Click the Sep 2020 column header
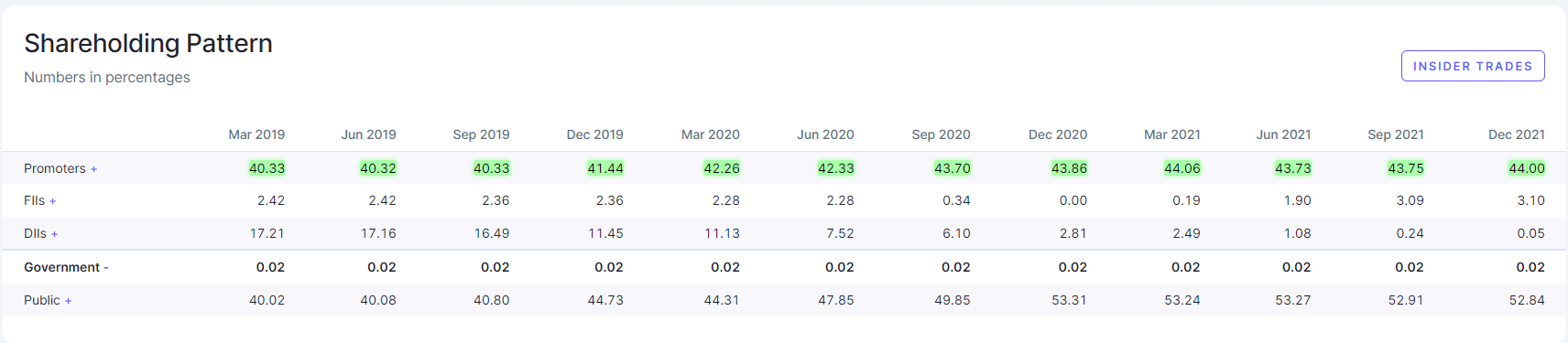The image size is (1568, 343). pos(941,134)
